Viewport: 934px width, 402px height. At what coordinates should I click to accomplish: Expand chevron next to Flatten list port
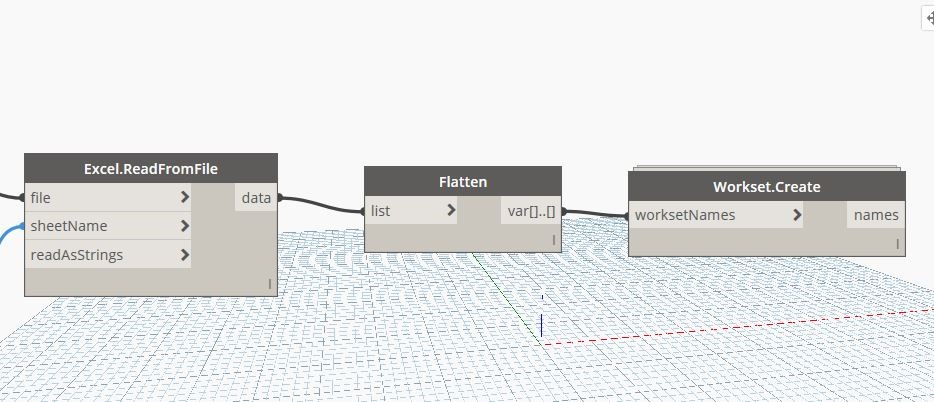(x=451, y=210)
